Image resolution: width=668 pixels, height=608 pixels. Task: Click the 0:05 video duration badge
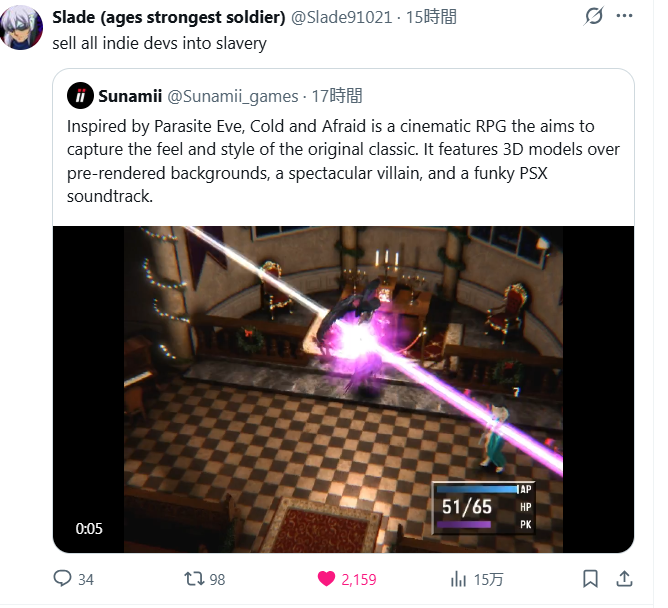89,529
